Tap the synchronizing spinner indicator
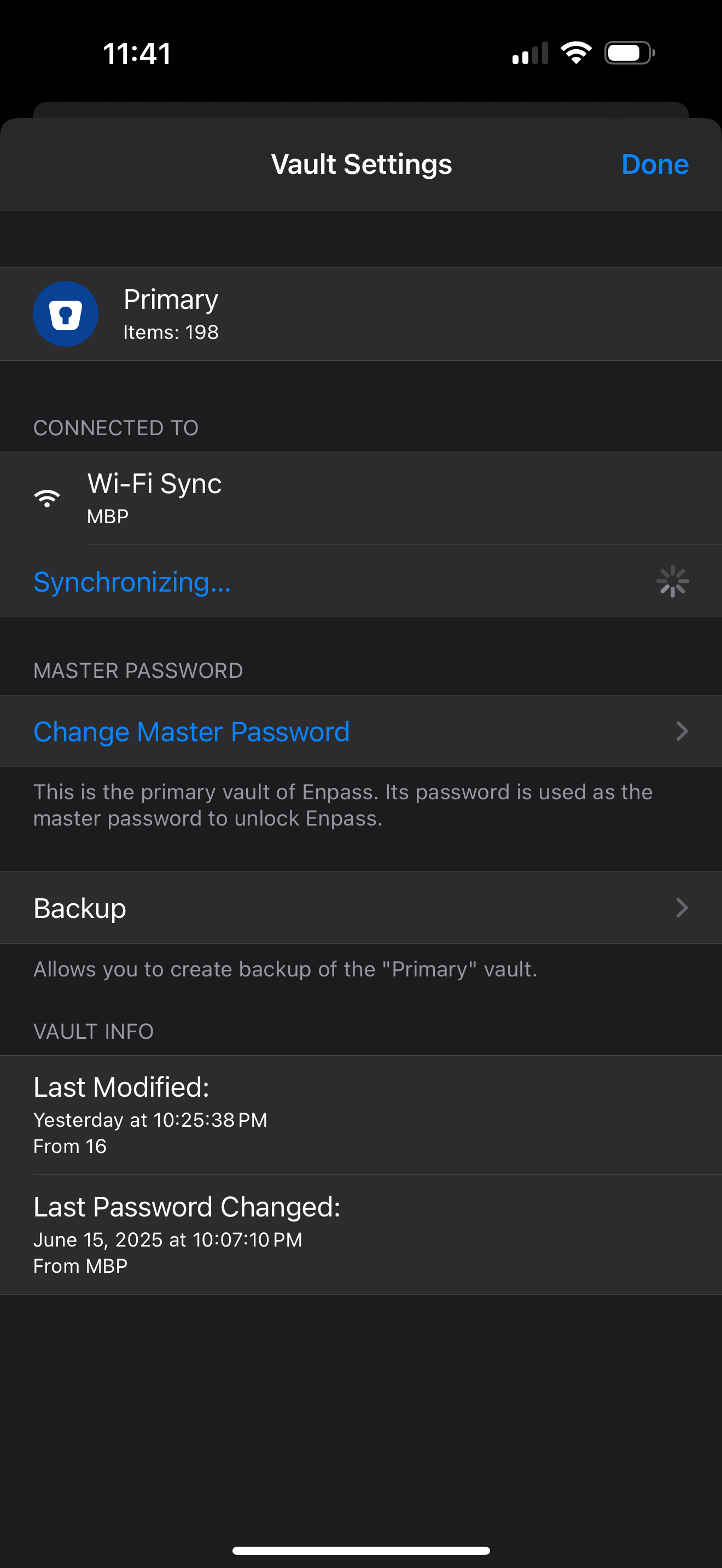This screenshot has width=722, height=1568. pyautogui.click(x=672, y=581)
